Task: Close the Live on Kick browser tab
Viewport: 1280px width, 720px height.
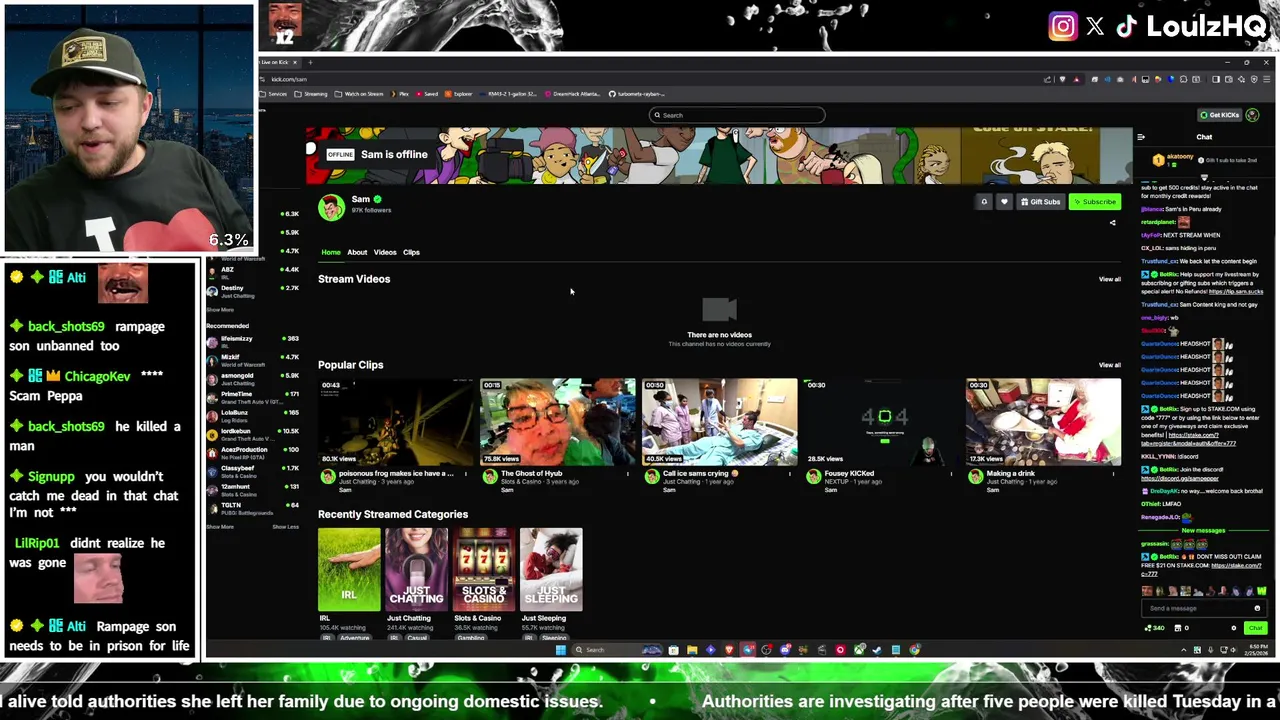Action: coord(295,62)
